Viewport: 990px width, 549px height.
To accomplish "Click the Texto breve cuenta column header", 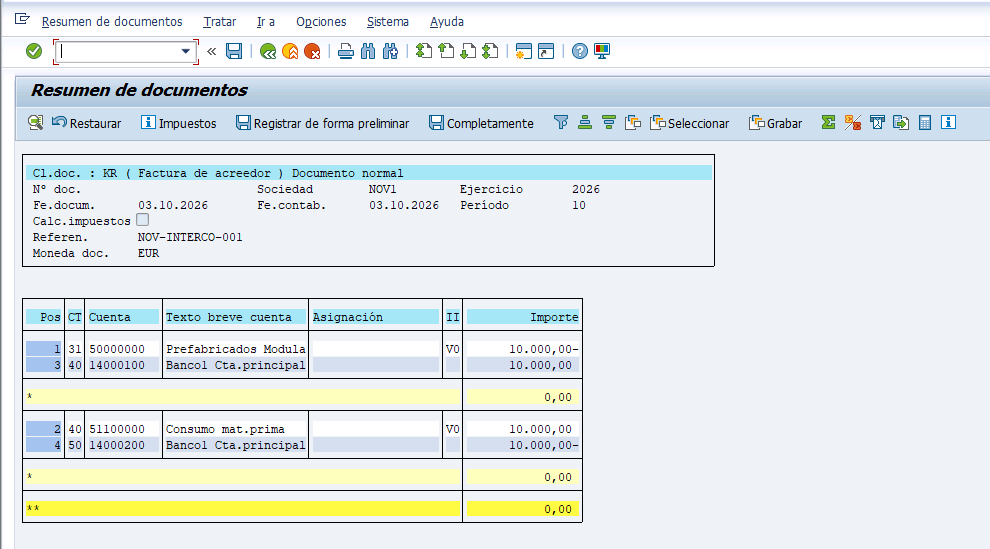I will coord(236,317).
